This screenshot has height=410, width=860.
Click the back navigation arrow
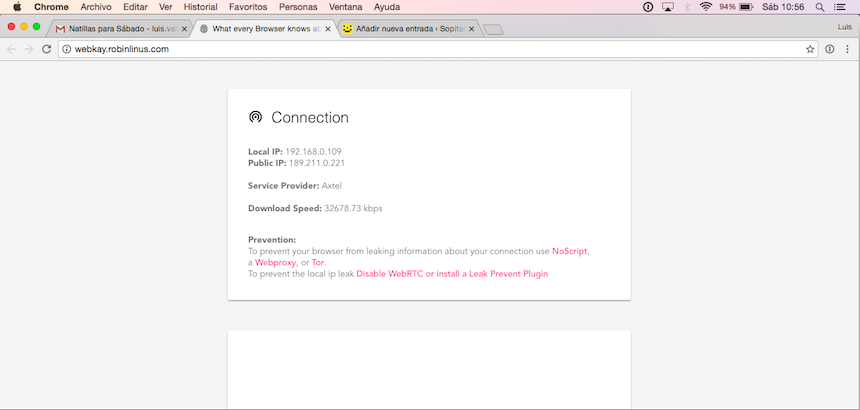click(11, 48)
